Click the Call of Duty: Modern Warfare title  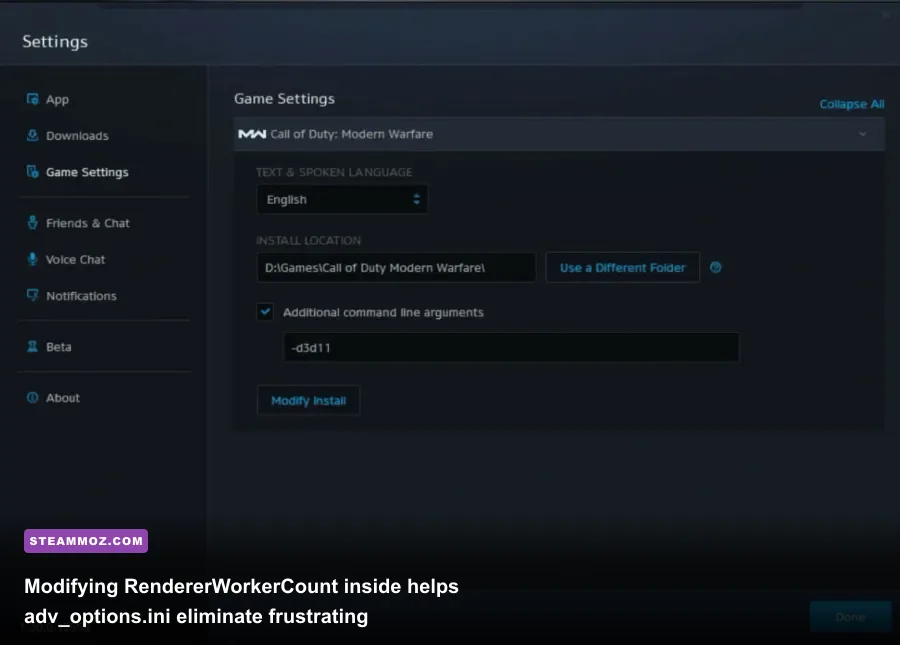pyautogui.click(x=351, y=134)
